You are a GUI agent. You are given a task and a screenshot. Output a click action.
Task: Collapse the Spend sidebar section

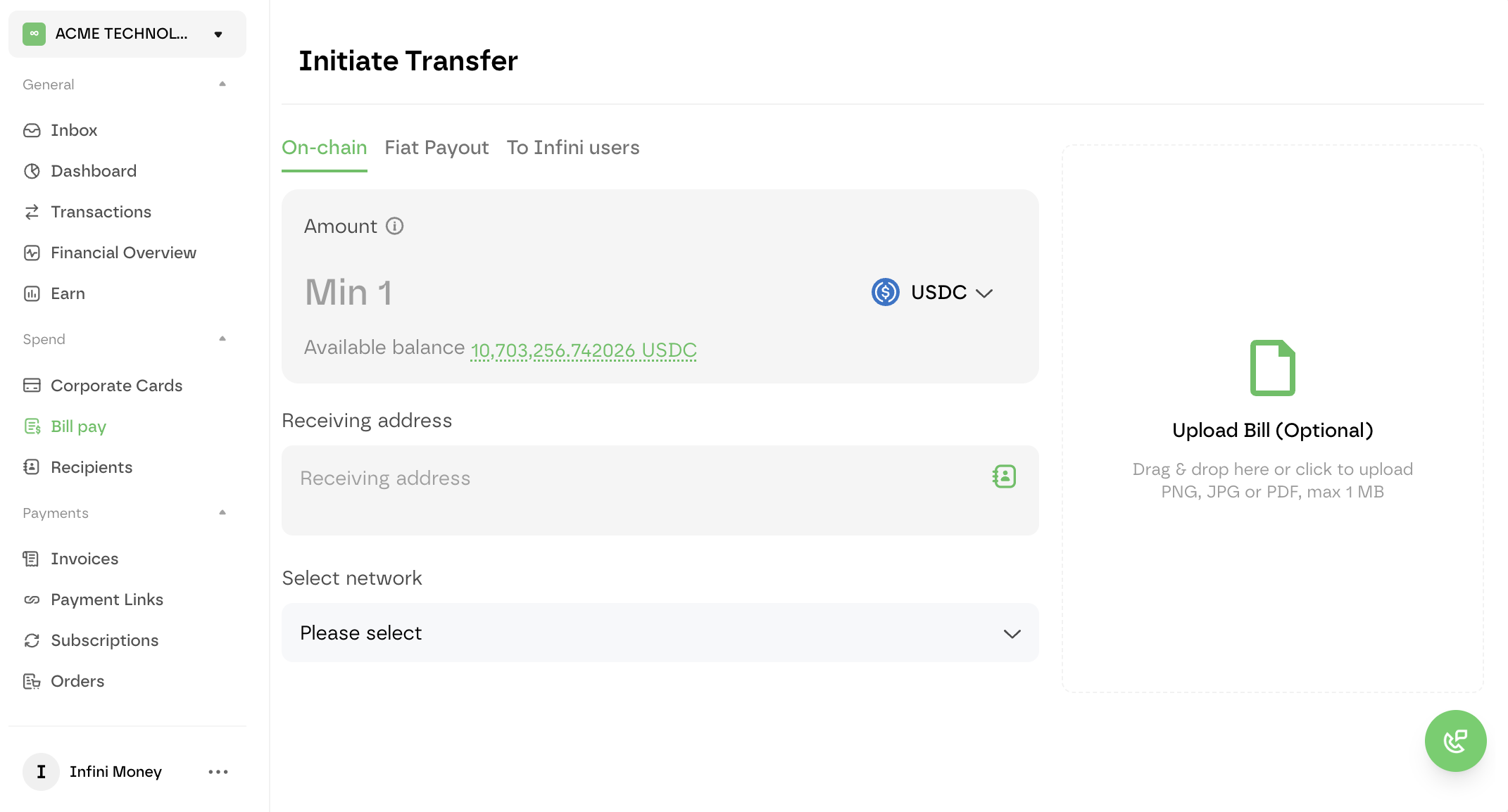point(222,339)
